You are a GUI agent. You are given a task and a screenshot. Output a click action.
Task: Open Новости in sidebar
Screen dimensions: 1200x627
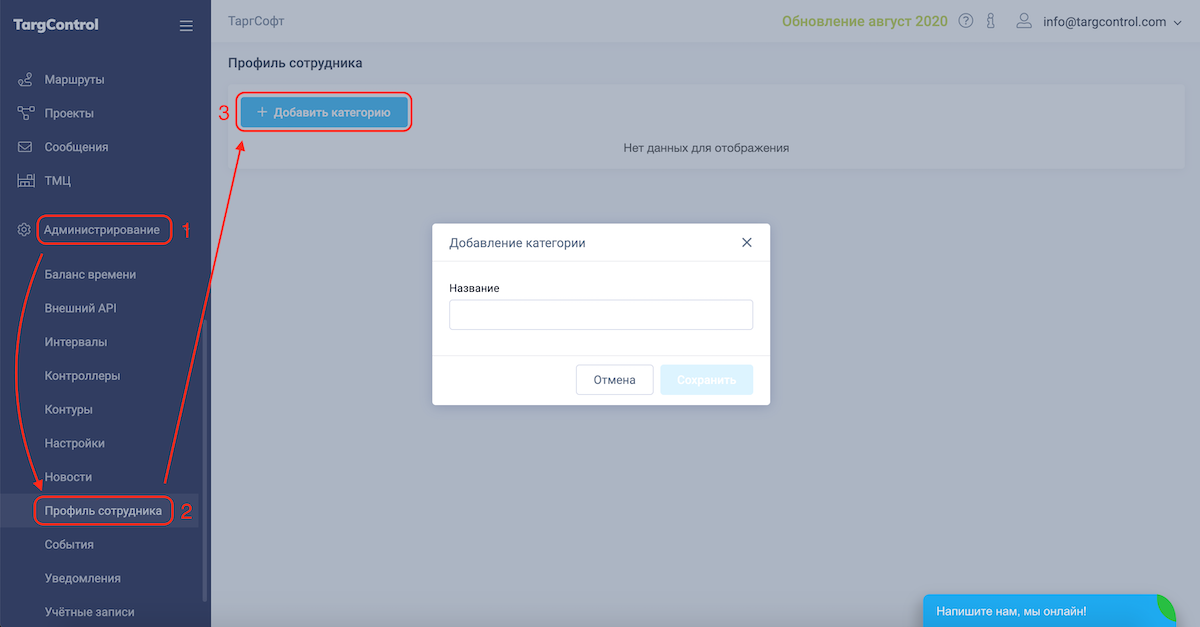point(68,477)
